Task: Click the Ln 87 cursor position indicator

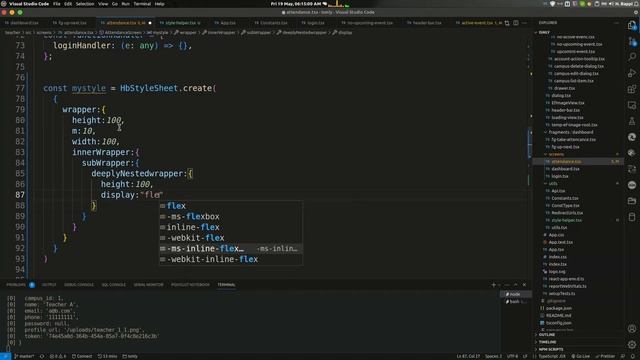Action: [468, 356]
